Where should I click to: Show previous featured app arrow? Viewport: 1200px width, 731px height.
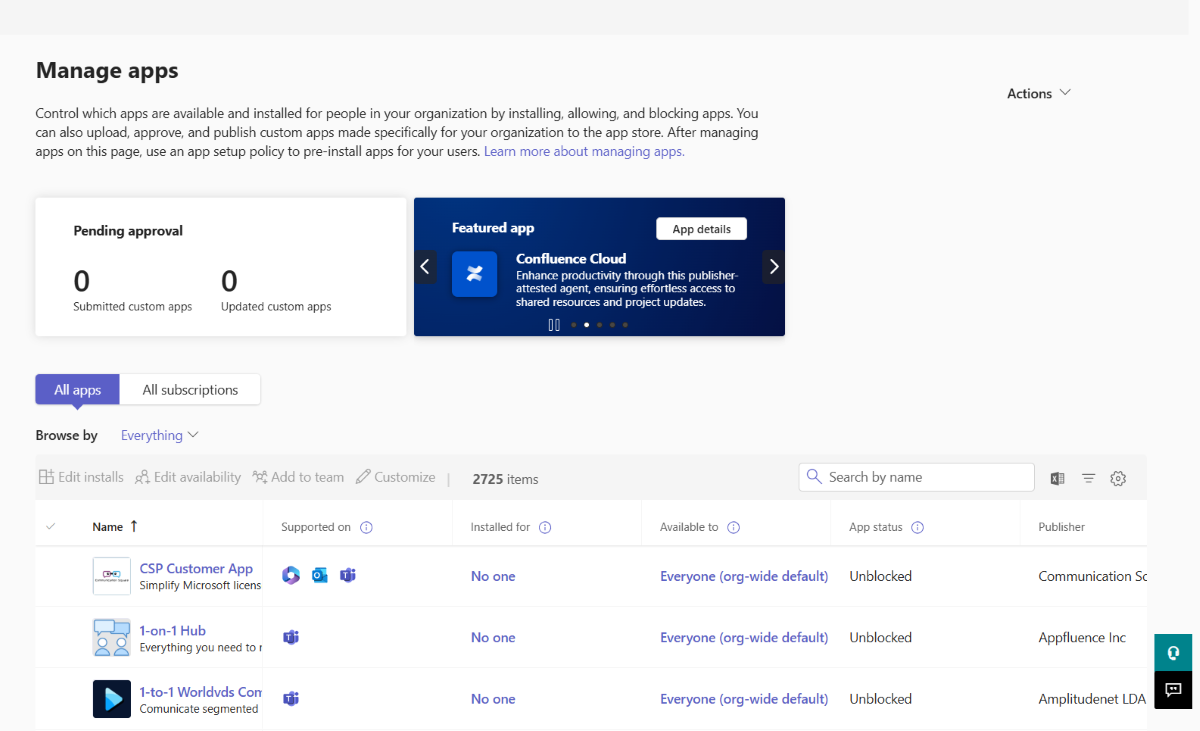click(x=425, y=267)
